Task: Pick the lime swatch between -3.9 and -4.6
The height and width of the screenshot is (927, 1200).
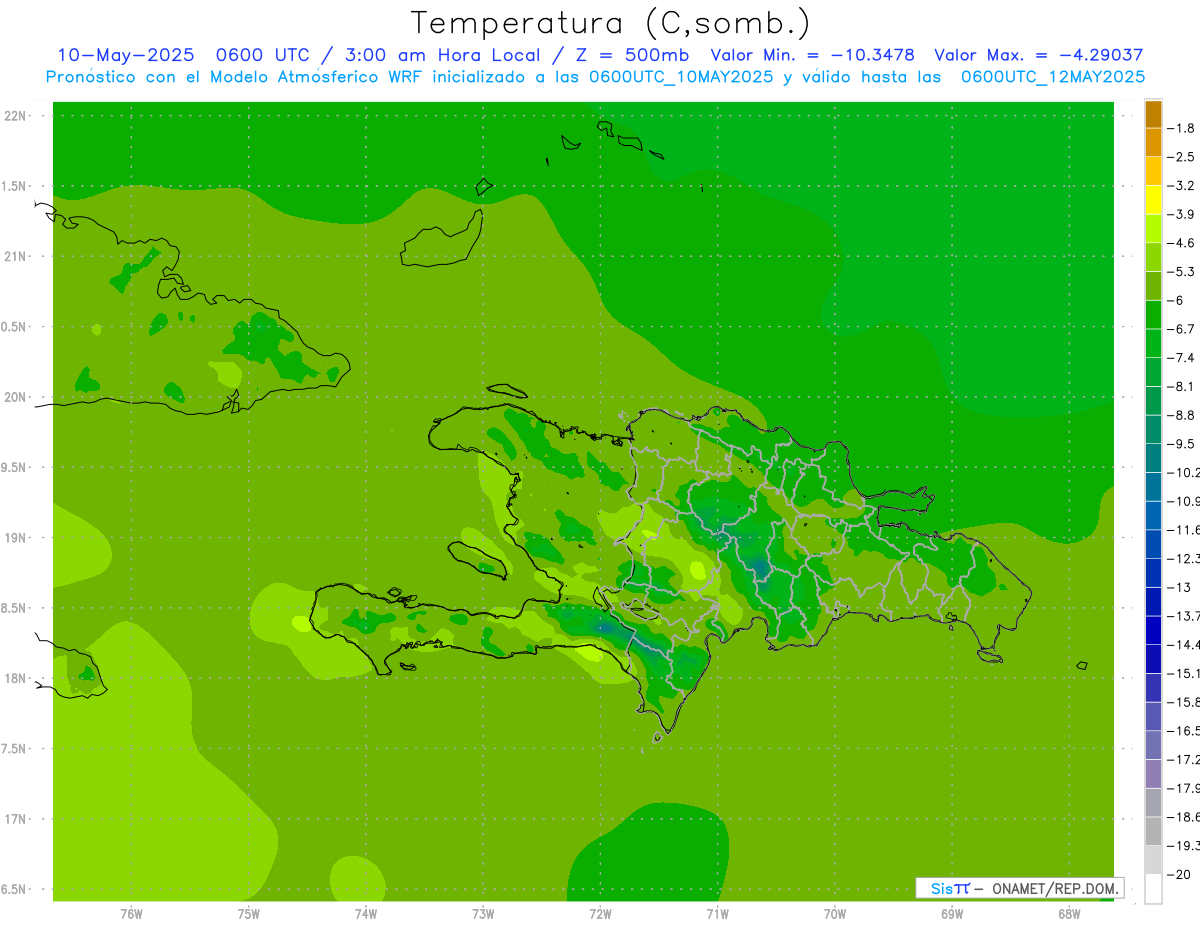Action: pos(1153,229)
